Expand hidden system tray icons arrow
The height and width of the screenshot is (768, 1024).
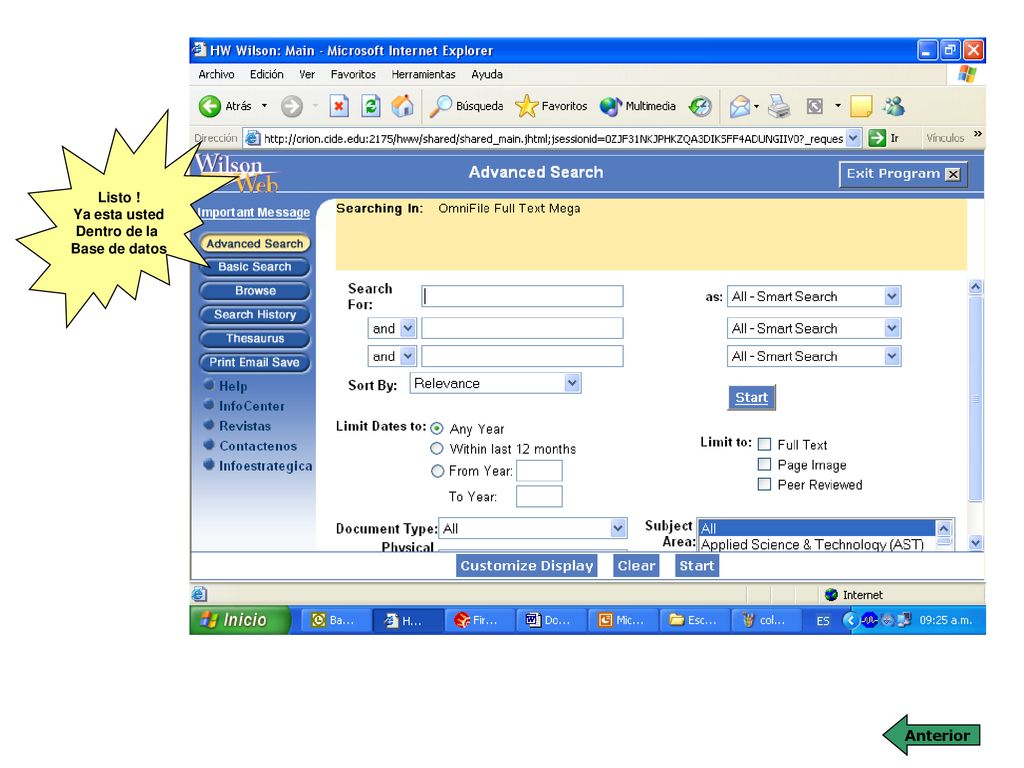click(850, 620)
